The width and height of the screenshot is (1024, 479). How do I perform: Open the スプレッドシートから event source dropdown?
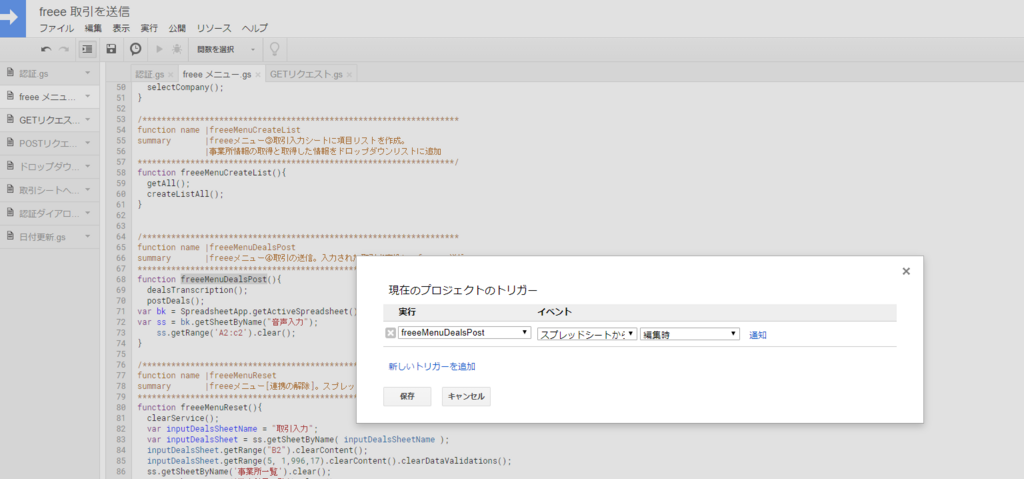pyautogui.click(x=587, y=334)
